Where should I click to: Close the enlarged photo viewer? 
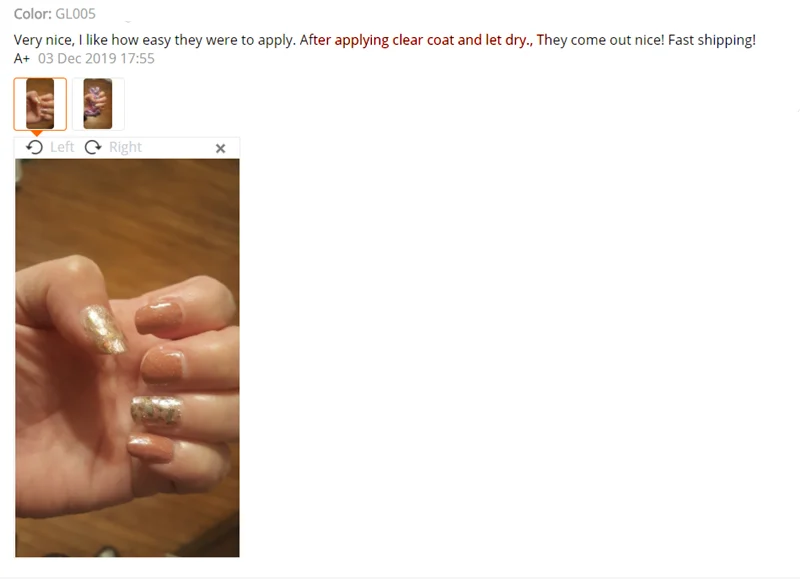[220, 148]
